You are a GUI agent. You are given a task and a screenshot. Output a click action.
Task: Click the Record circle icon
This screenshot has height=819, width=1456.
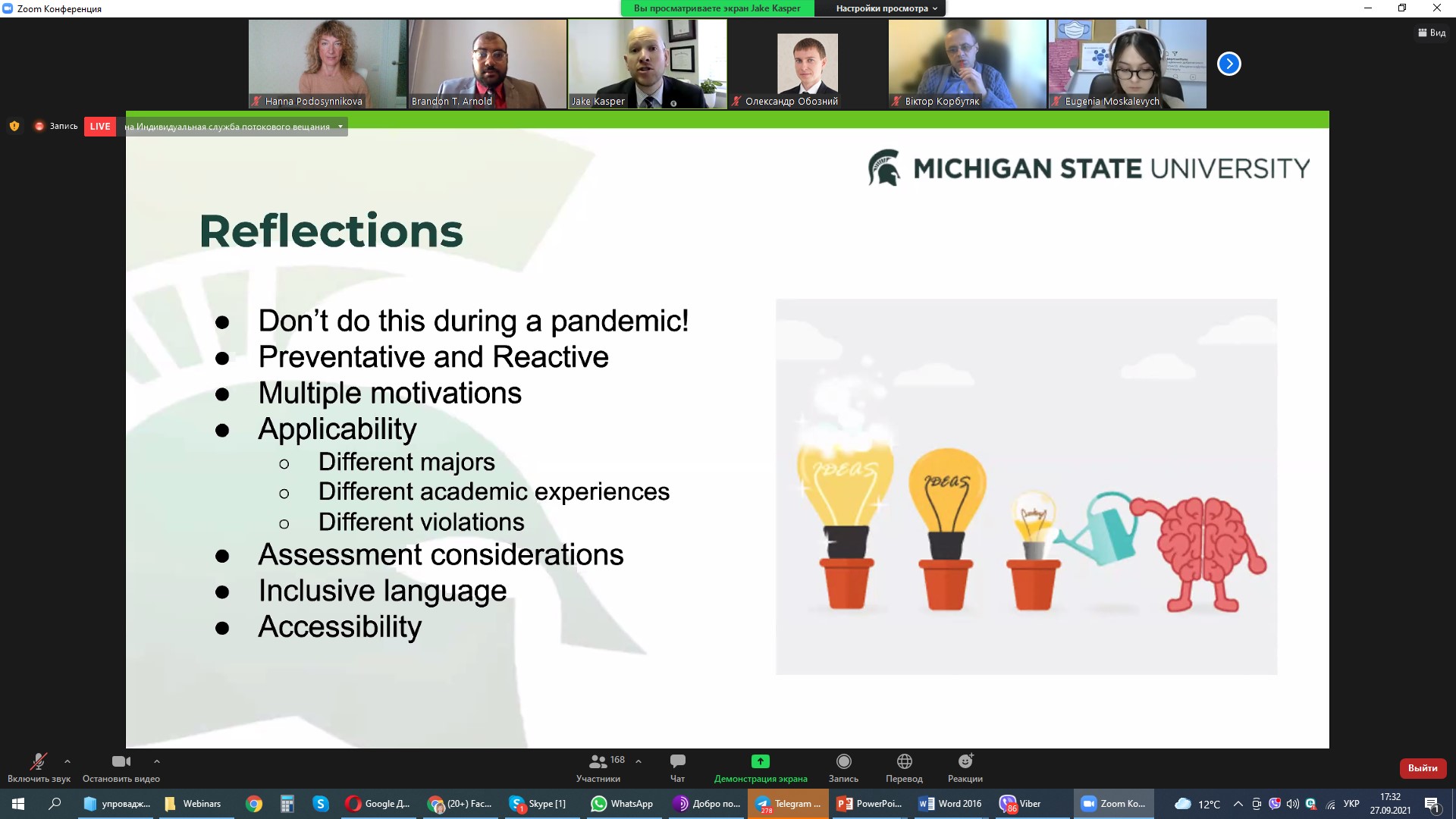[x=843, y=761]
